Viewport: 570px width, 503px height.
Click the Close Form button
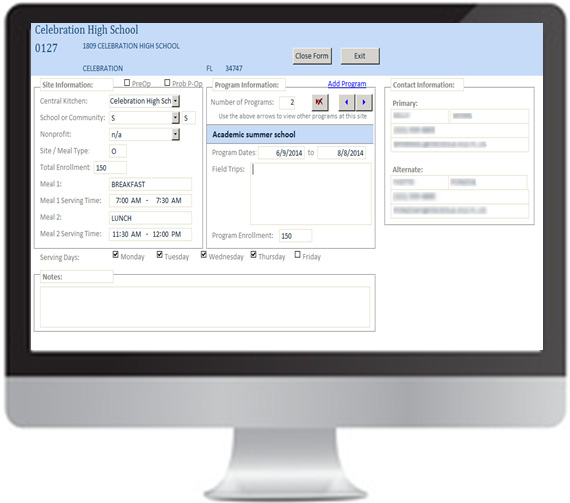point(312,56)
